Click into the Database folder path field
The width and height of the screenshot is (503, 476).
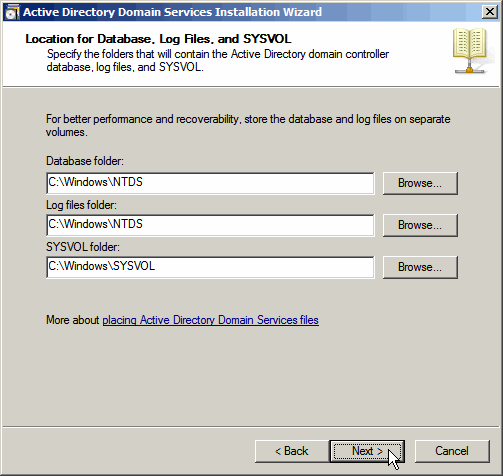tap(210, 183)
